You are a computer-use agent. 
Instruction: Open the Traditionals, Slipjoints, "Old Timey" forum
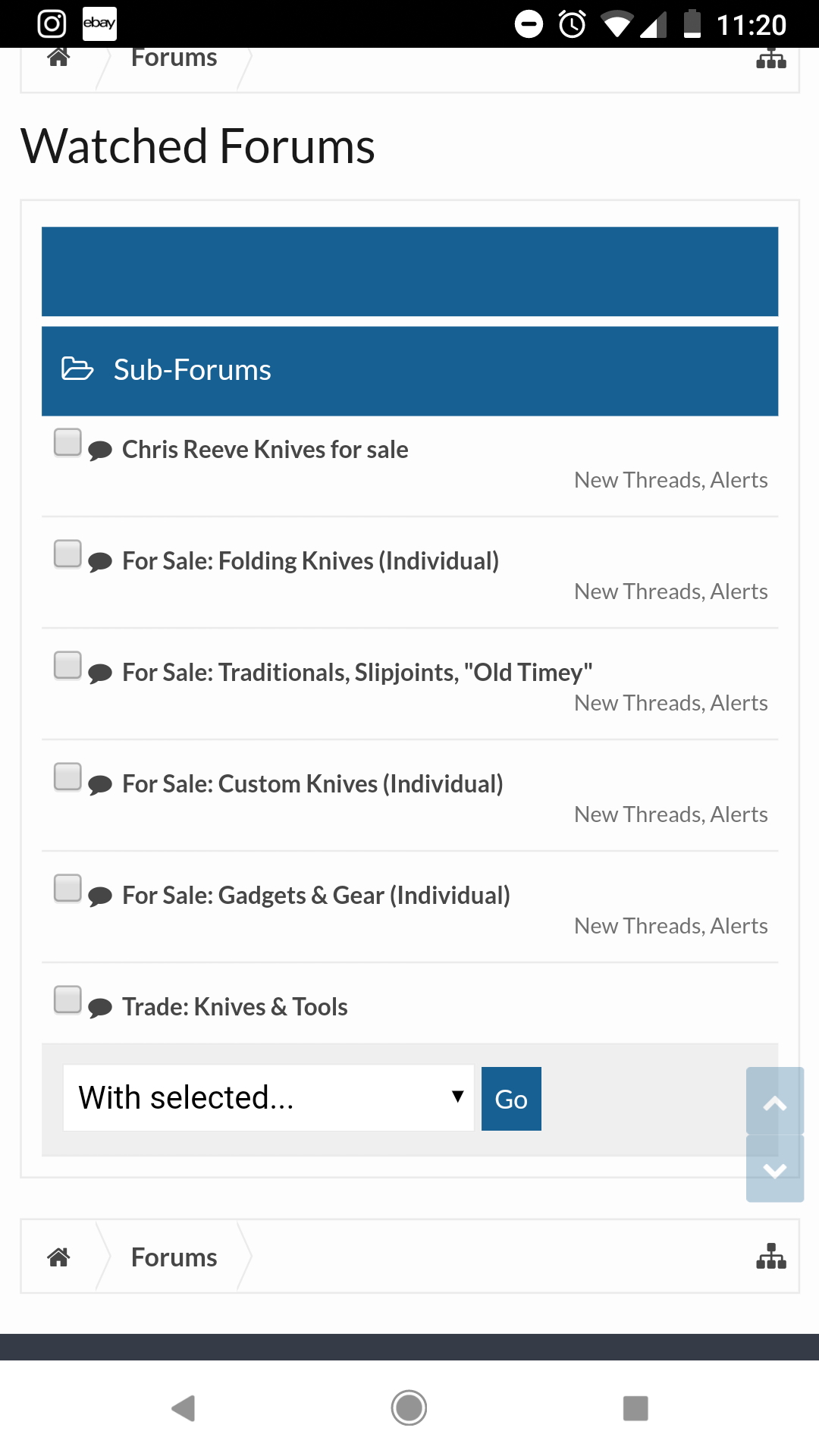(x=357, y=672)
